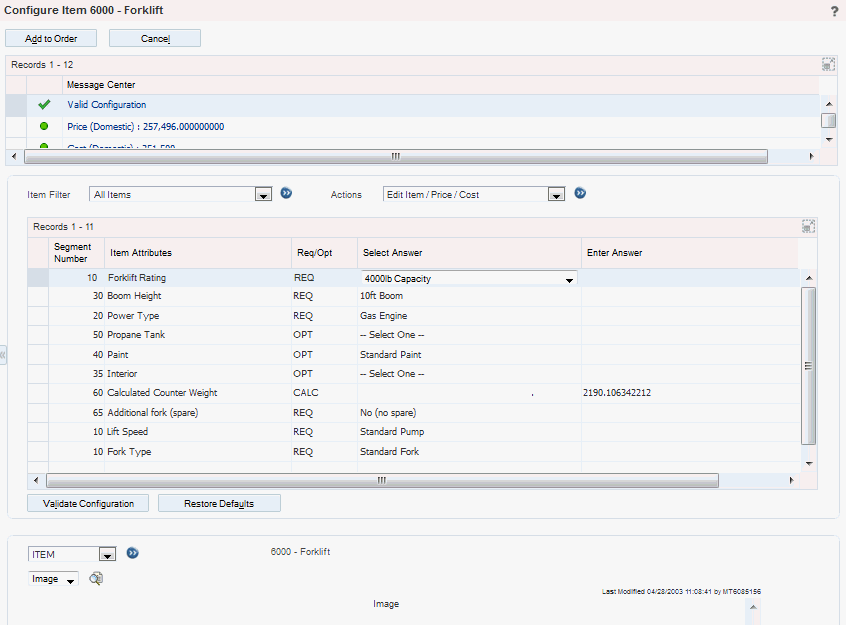Open the ITEM type dropdown

coord(107,555)
